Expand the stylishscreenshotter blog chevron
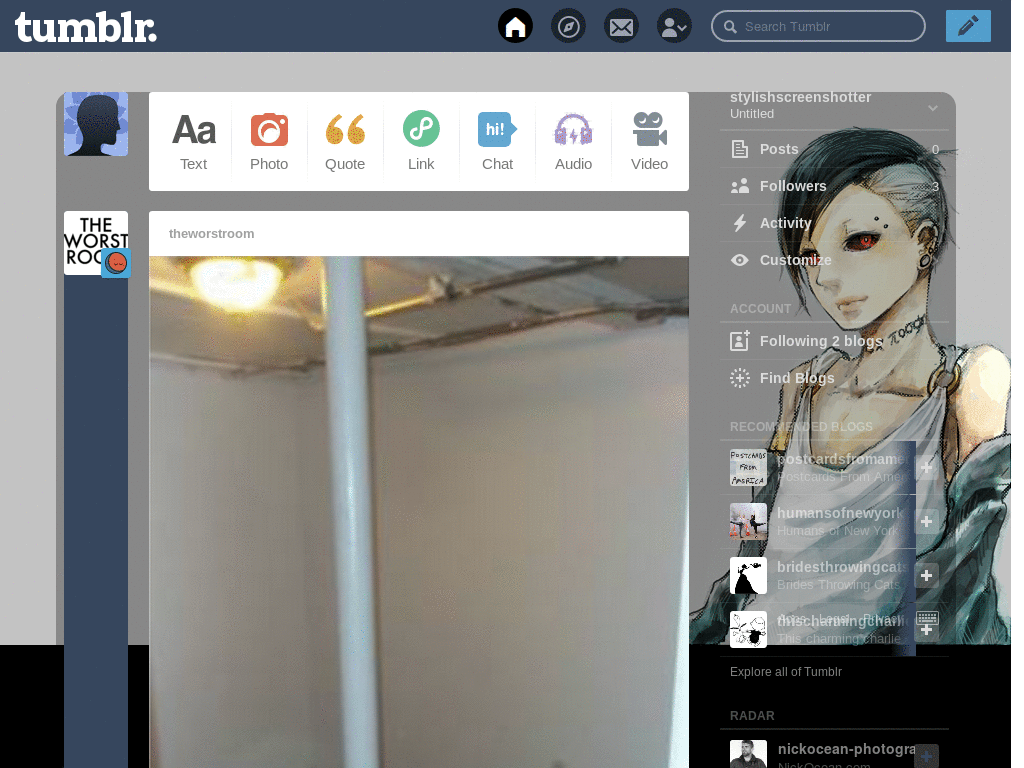Screen dimensions: 1024x768 click(x=933, y=108)
